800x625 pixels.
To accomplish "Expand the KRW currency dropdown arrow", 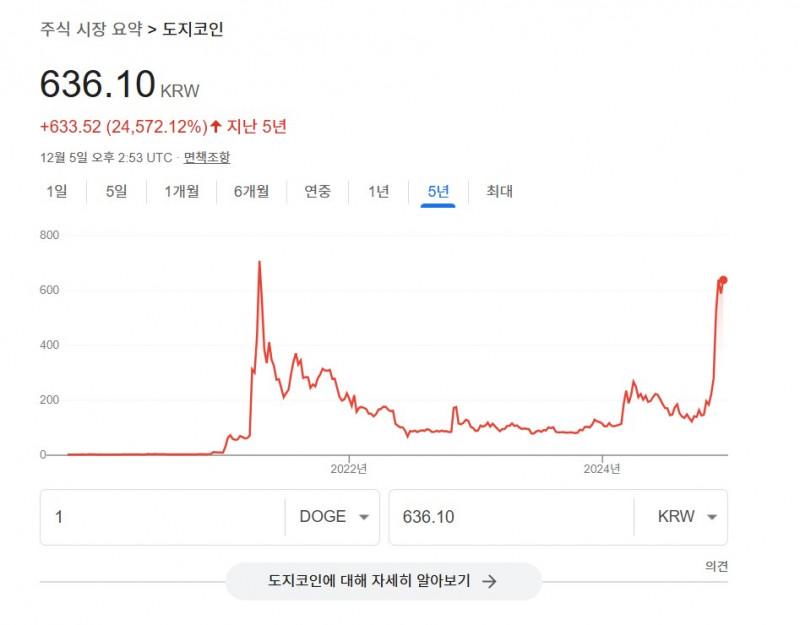I will tap(712, 517).
